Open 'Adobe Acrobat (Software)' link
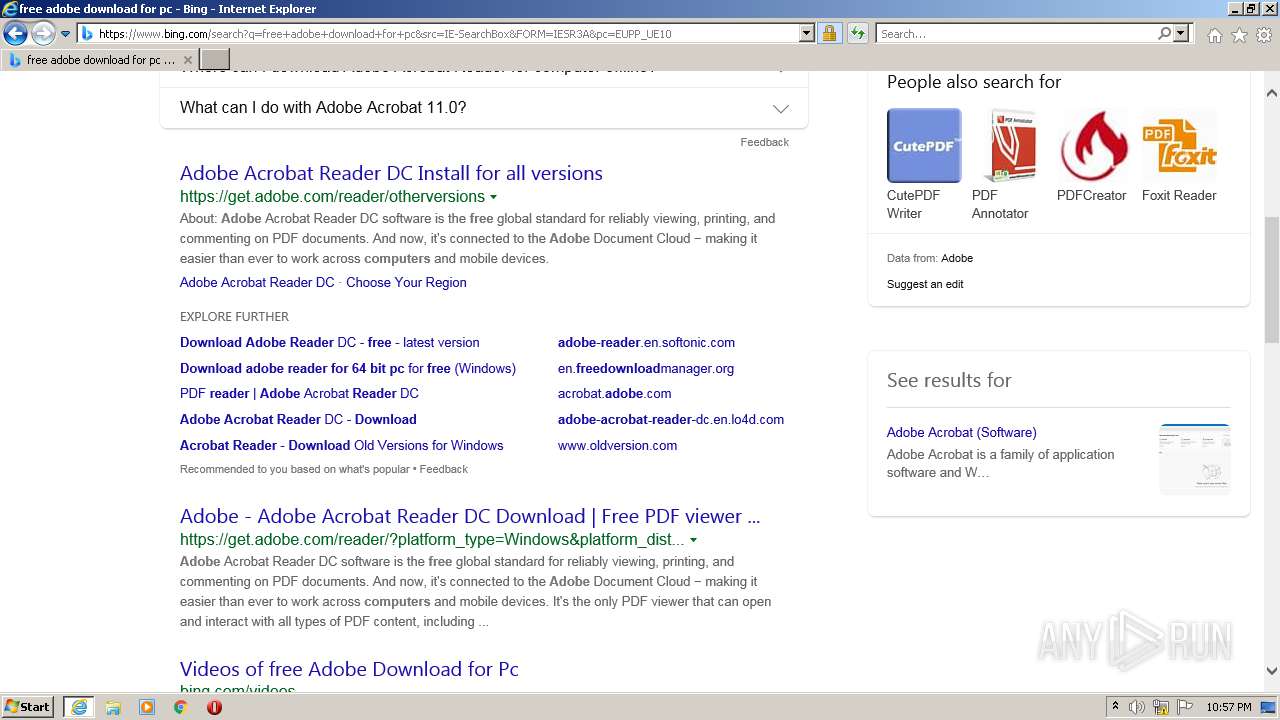1280x720 pixels. pyautogui.click(x=961, y=432)
